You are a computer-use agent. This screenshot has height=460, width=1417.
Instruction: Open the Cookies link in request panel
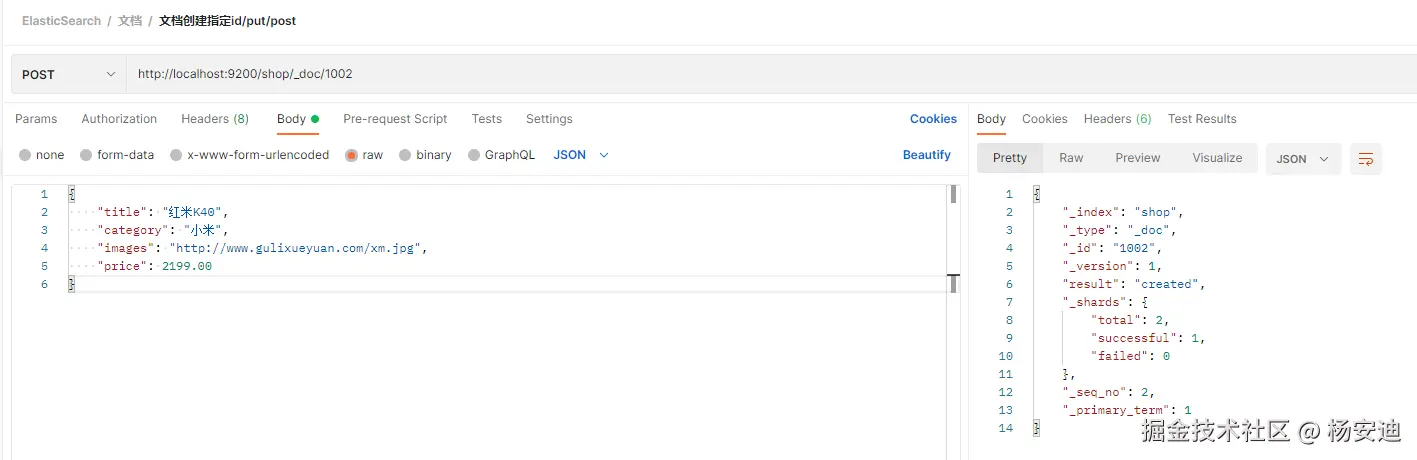tap(933, 119)
